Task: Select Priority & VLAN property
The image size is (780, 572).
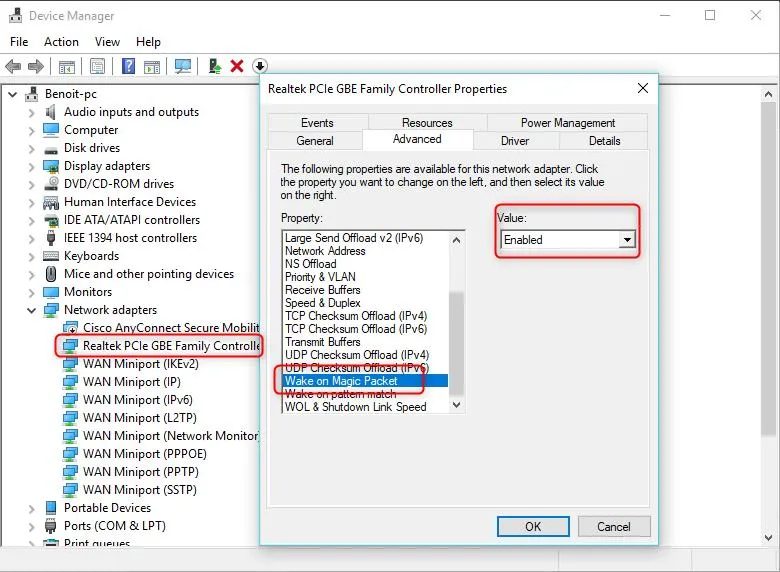Action: tap(366, 277)
